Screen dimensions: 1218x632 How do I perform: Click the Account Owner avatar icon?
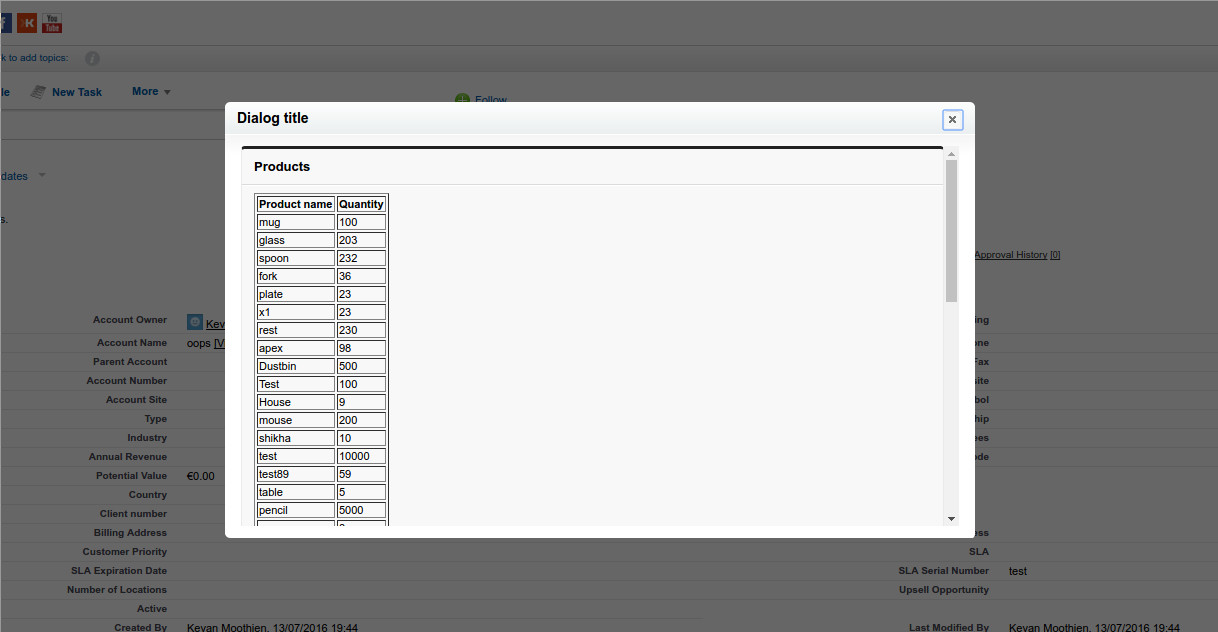(x=194, y=322)
